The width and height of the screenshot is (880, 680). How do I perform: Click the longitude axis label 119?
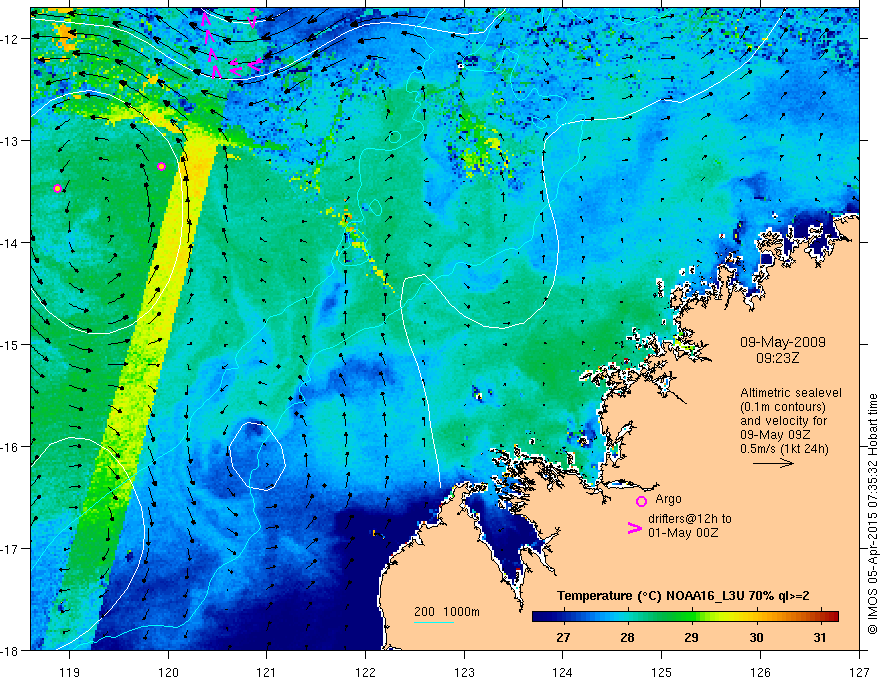click(x=70, y=672)
